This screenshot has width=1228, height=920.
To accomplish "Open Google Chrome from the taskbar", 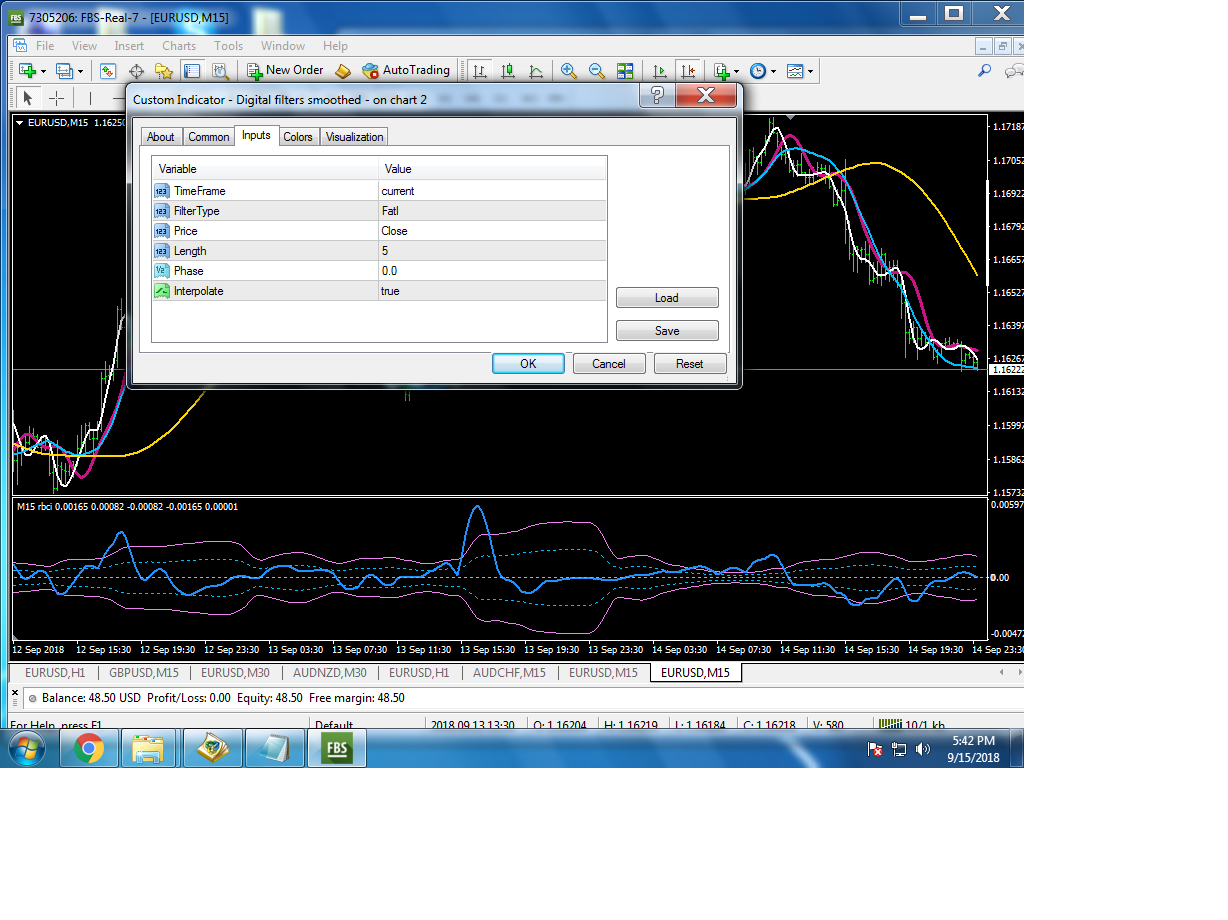I will tap(89, 748).
